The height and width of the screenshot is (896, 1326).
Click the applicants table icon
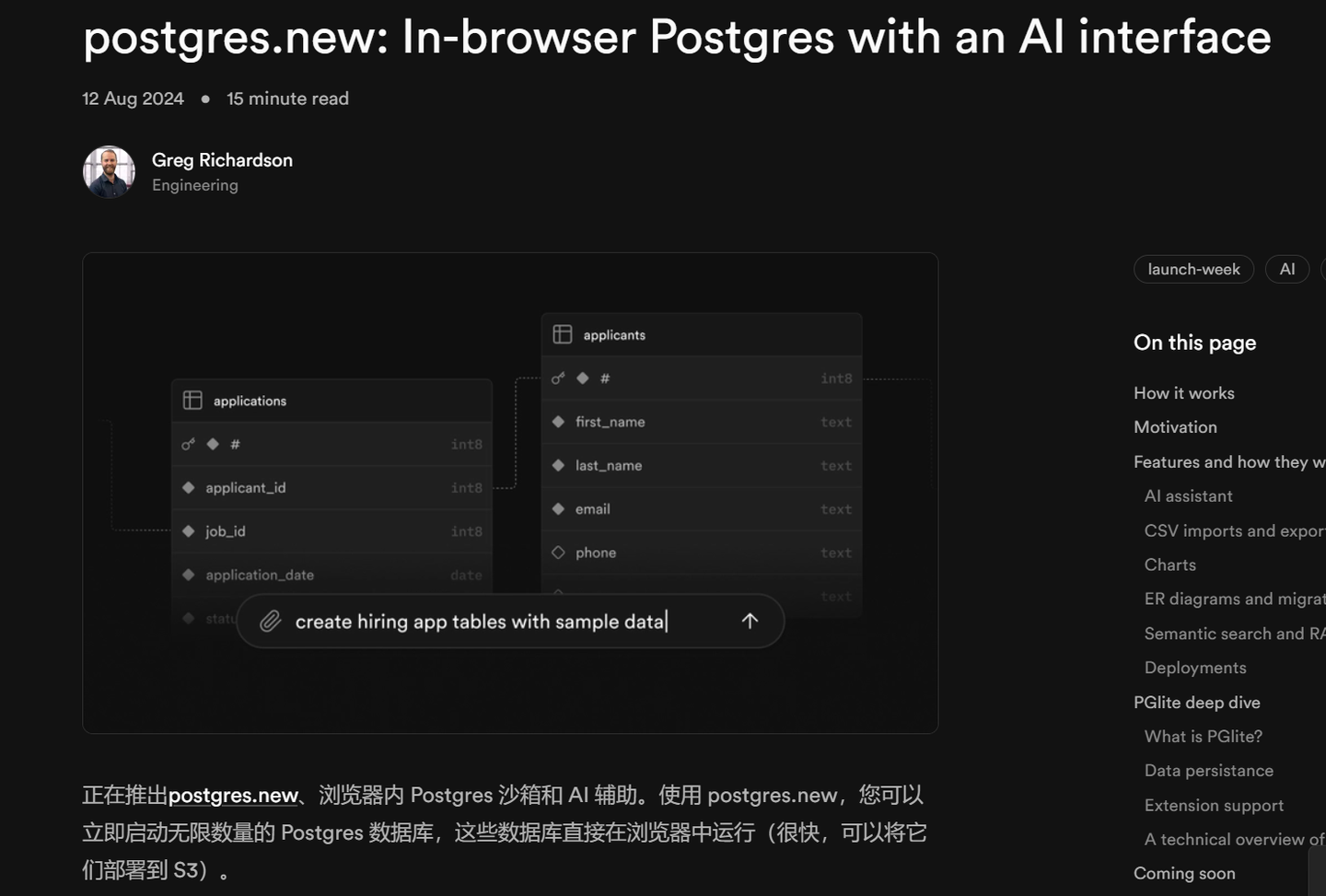tap(561, 334)
